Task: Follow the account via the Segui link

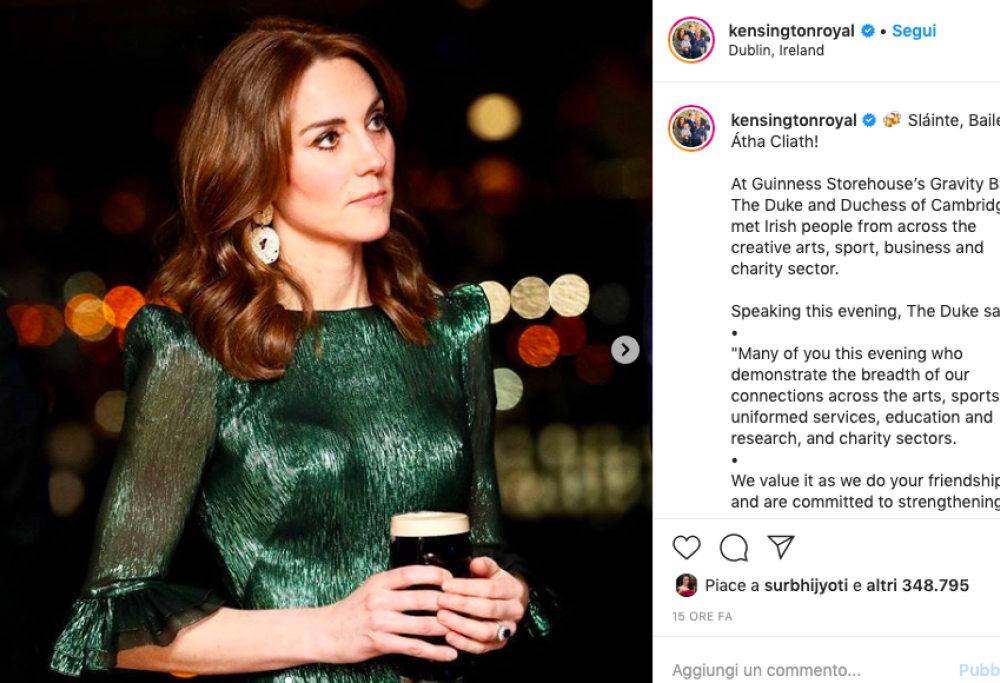Action: pyautogui.click(x=913, y=31)
